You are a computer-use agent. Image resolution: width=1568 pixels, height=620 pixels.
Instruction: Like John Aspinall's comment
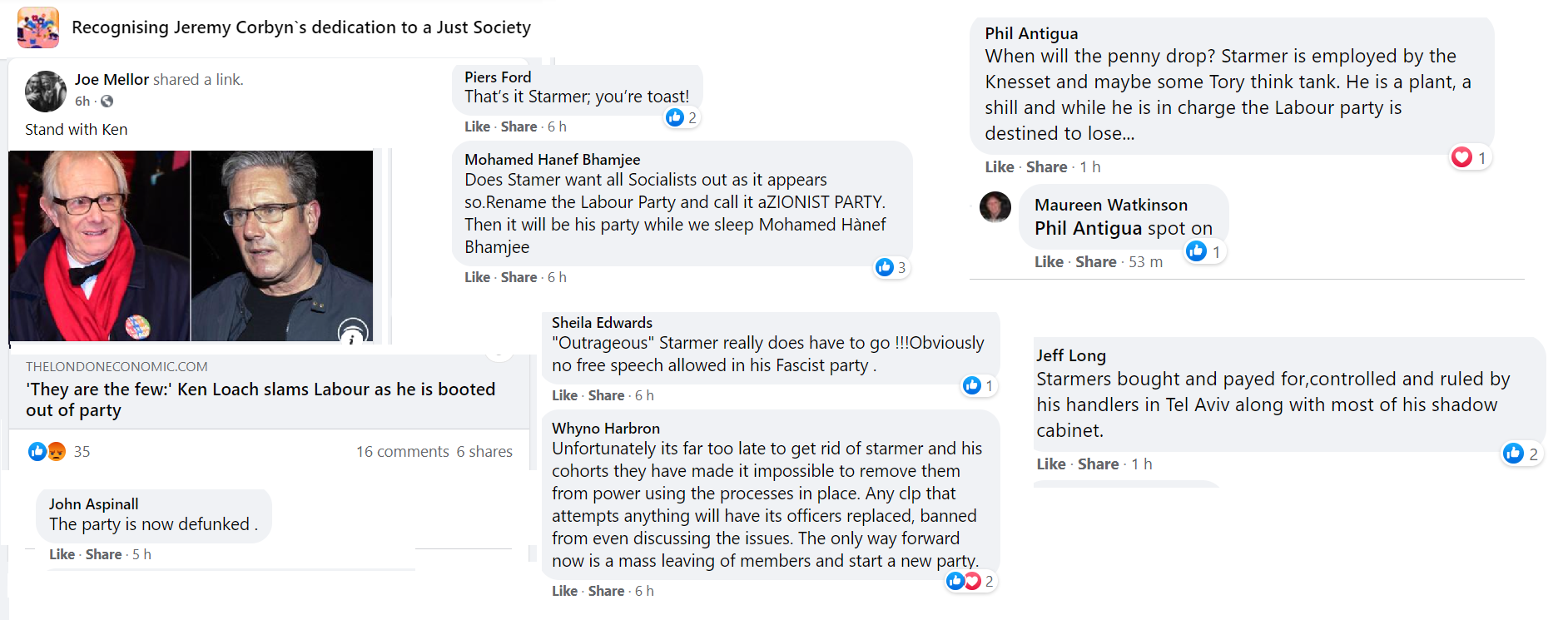click(x=62, y=554)
